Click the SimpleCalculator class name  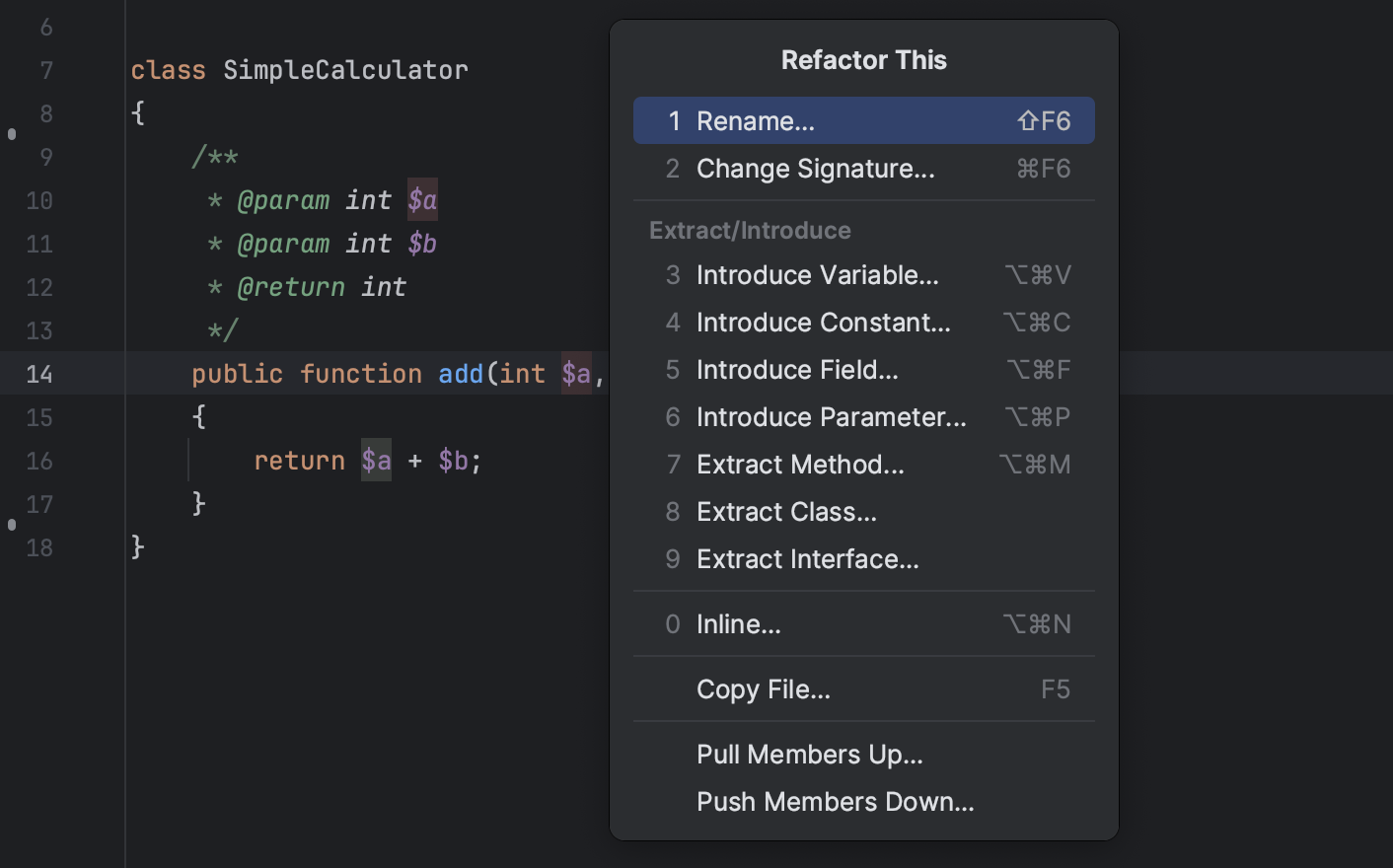click(345, 70)
